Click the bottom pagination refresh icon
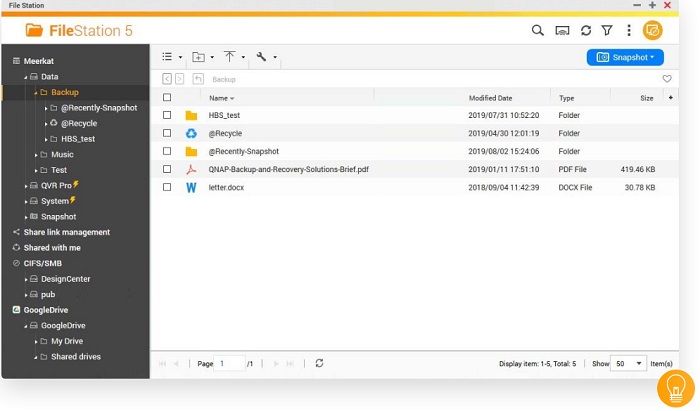Viewport: 700px width, 411px height. [319, 363]
